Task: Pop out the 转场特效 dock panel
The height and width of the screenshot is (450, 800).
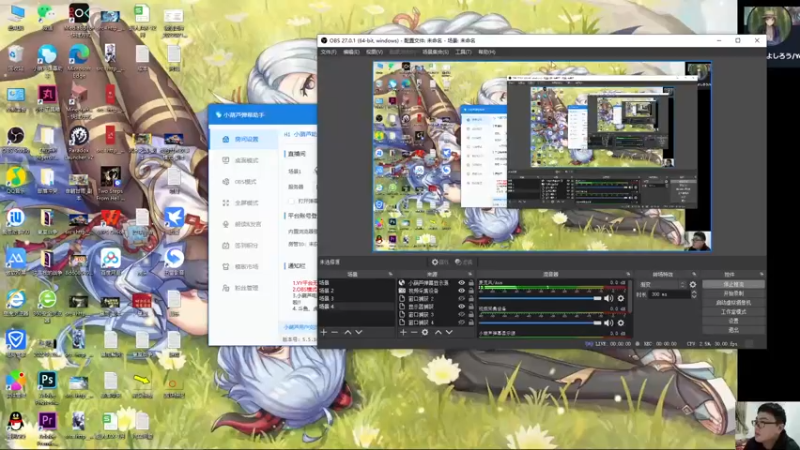Action: pyautogui.click(x=693, y=274)
